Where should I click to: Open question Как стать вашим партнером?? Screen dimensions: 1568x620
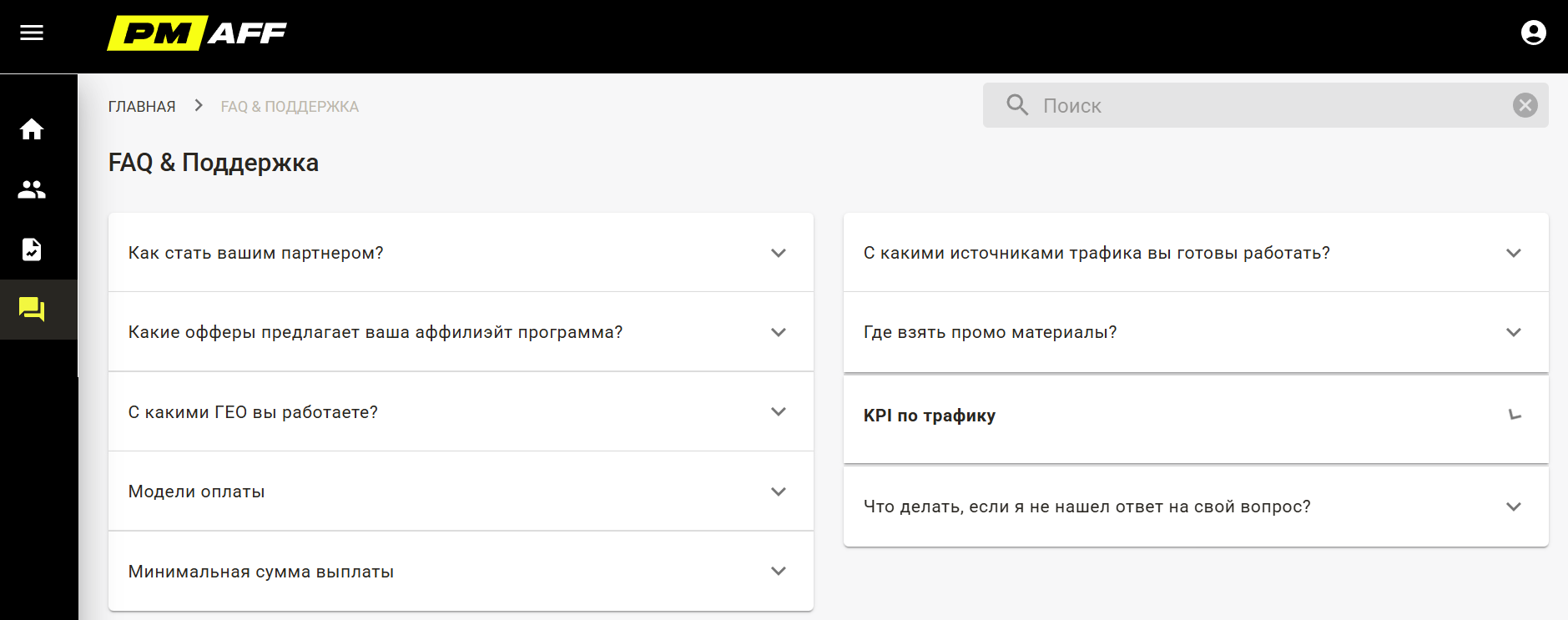click(255, 253)
